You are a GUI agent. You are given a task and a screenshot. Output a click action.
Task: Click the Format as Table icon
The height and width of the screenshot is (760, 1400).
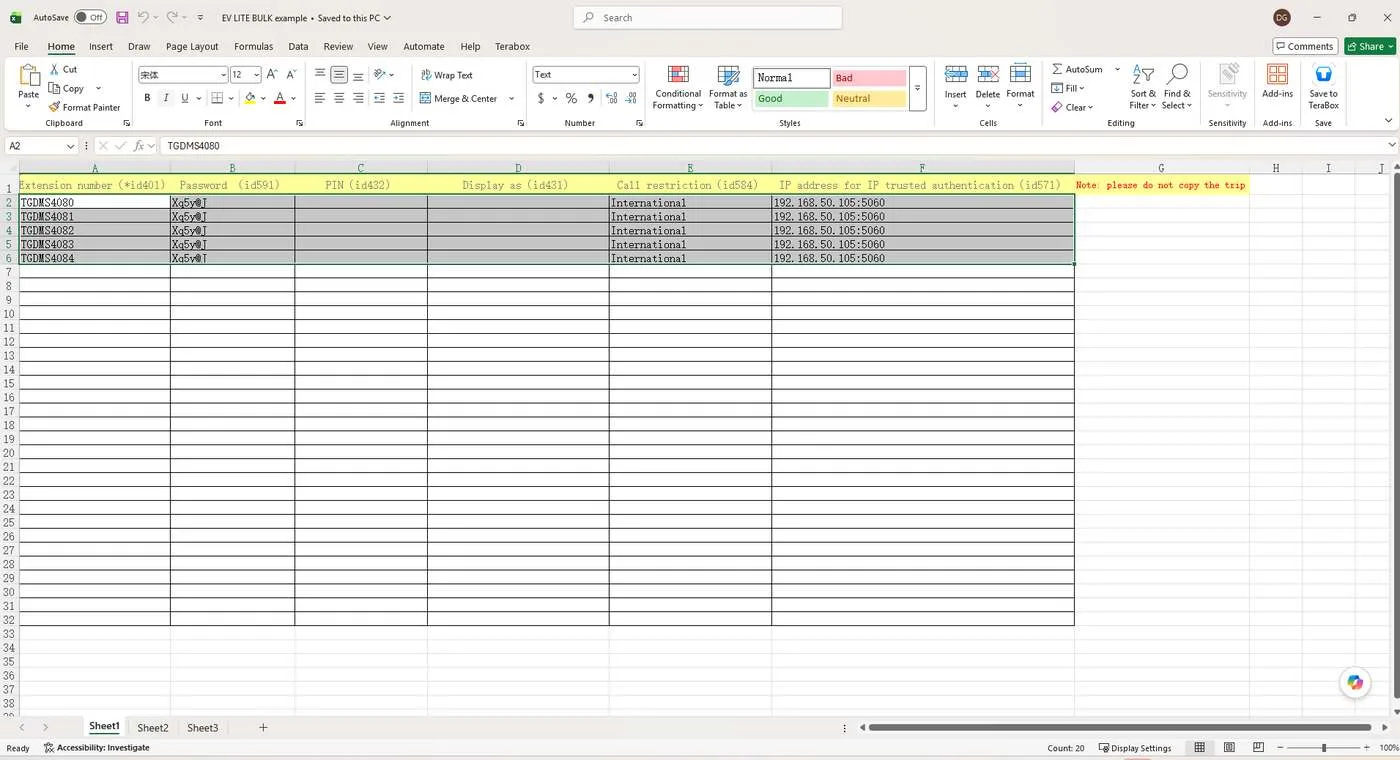click(728, 75)
